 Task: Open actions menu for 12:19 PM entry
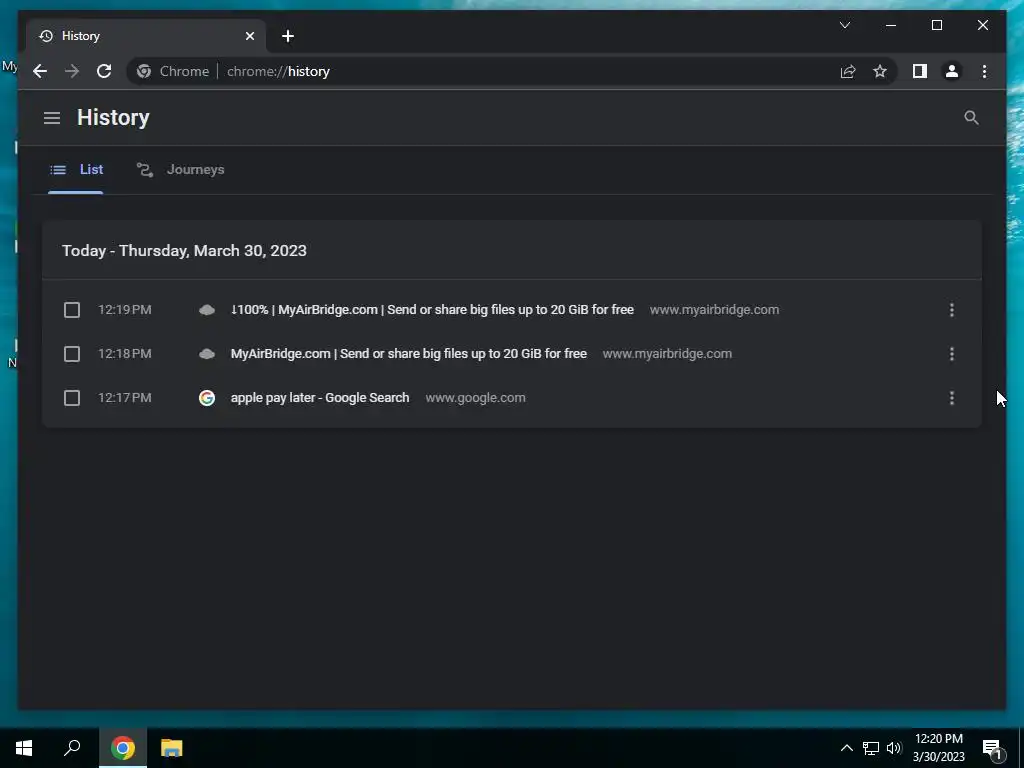click(x=952, y=310)
